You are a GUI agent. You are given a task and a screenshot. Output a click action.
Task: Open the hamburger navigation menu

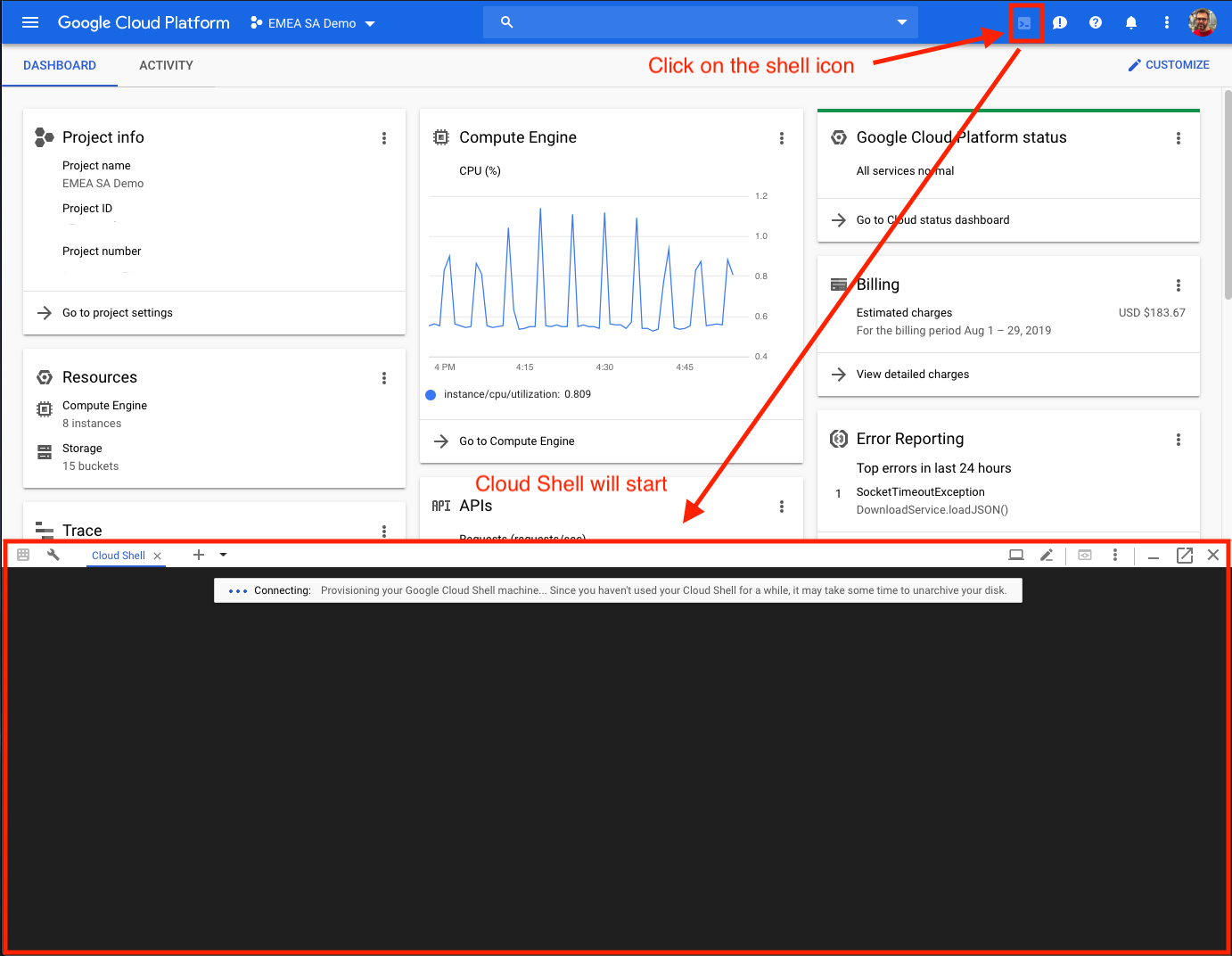[30, 22]
